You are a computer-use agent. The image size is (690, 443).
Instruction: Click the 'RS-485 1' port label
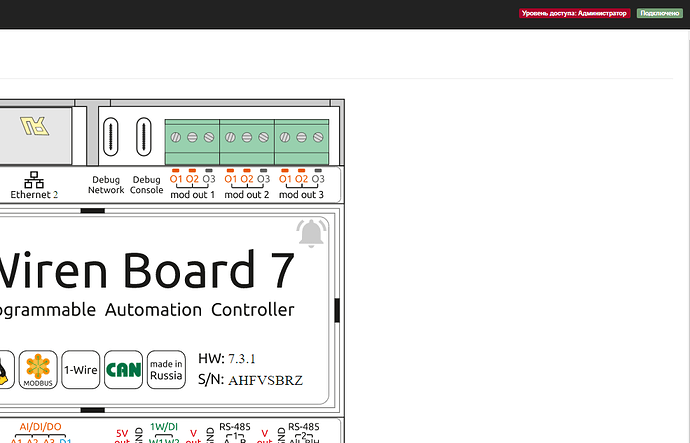(x=235, y=431)
